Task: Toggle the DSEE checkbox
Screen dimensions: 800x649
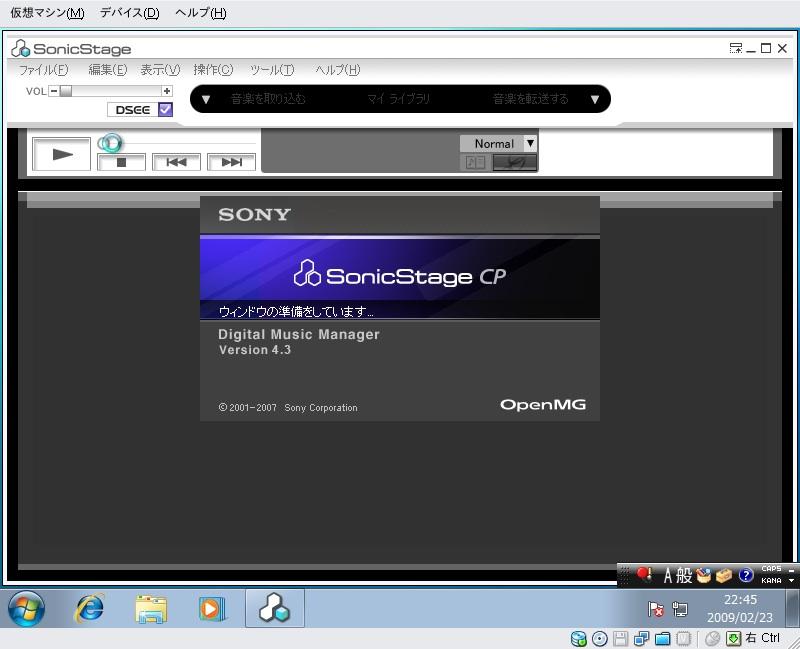Action: tap(165, 110)
